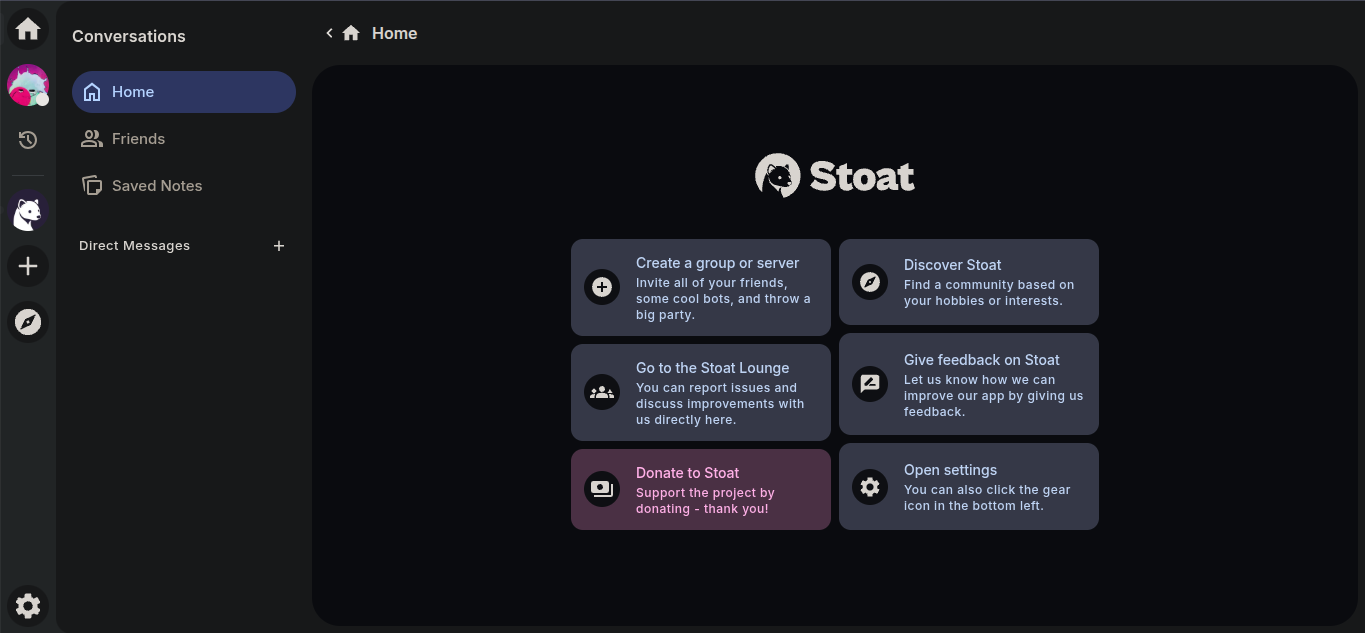The height and width of the screenshot is (633, 1365).
Task: Open the Stoat server icon in sidebar
Action: [x=28, y=212]
